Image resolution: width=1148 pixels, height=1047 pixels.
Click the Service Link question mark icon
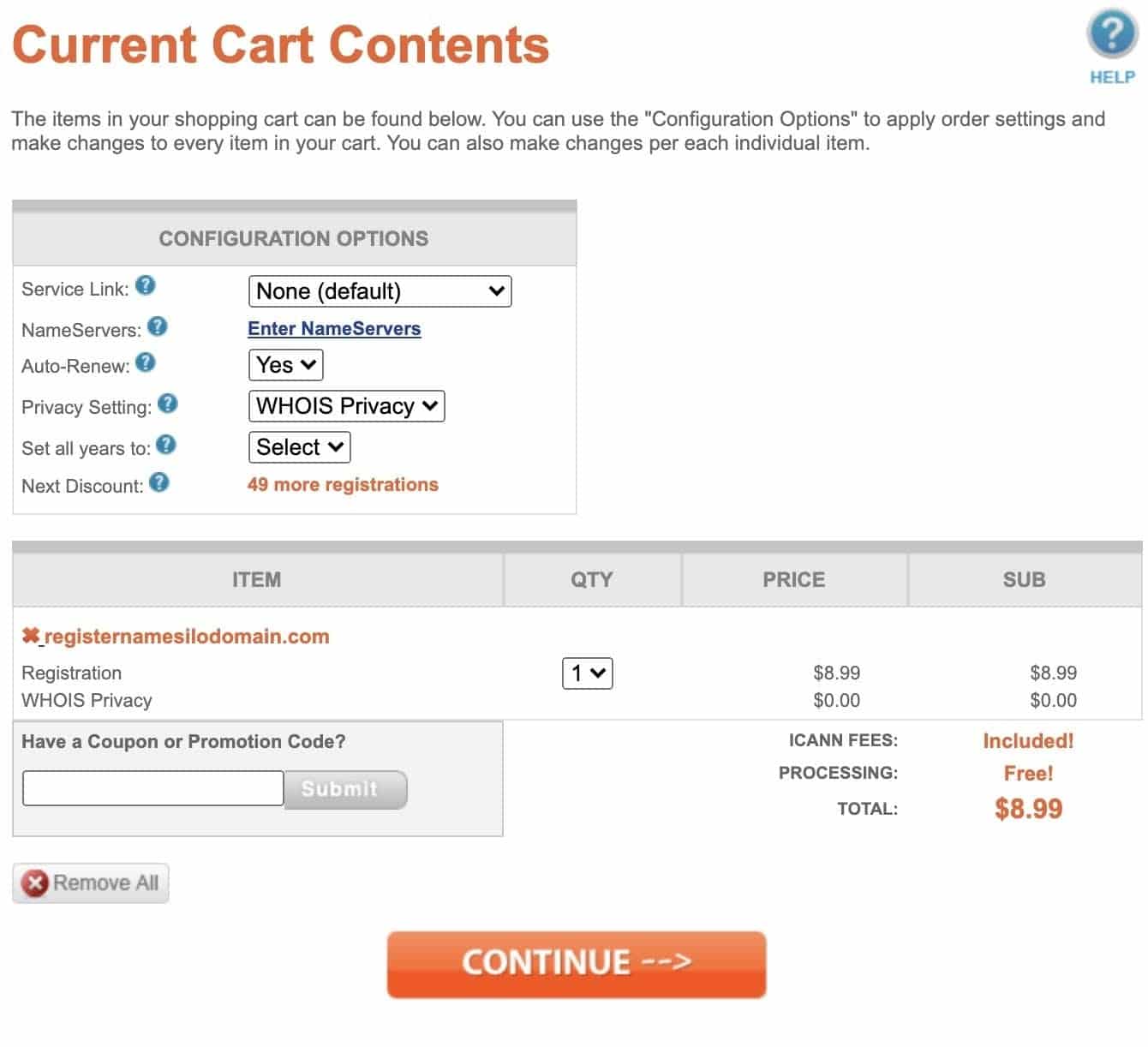[x=146, y=285]
